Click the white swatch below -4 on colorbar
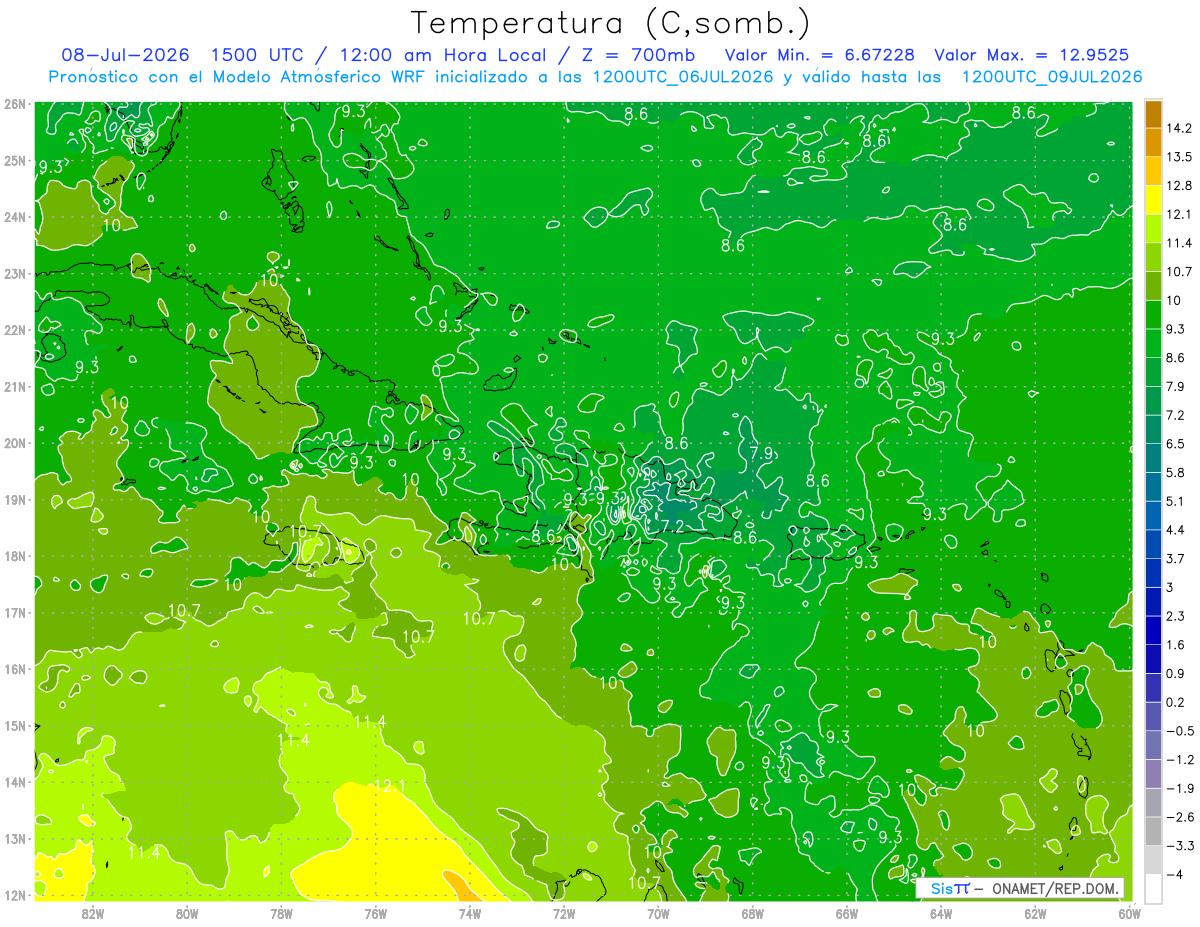The width and height of the screenshot is (1200, 927). [x=1153, y=888]
